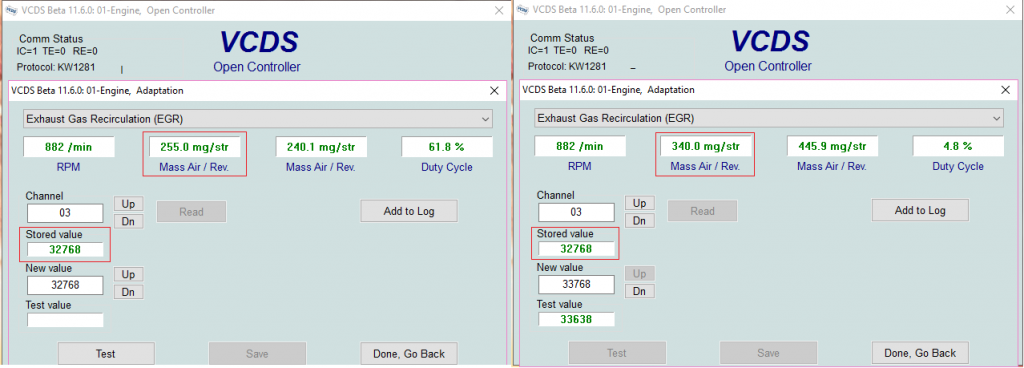The height and width of the screenshot is (368, 1024).
Task: Click 882 /min RPM value in right window
Action: click(x=580, y=147)
